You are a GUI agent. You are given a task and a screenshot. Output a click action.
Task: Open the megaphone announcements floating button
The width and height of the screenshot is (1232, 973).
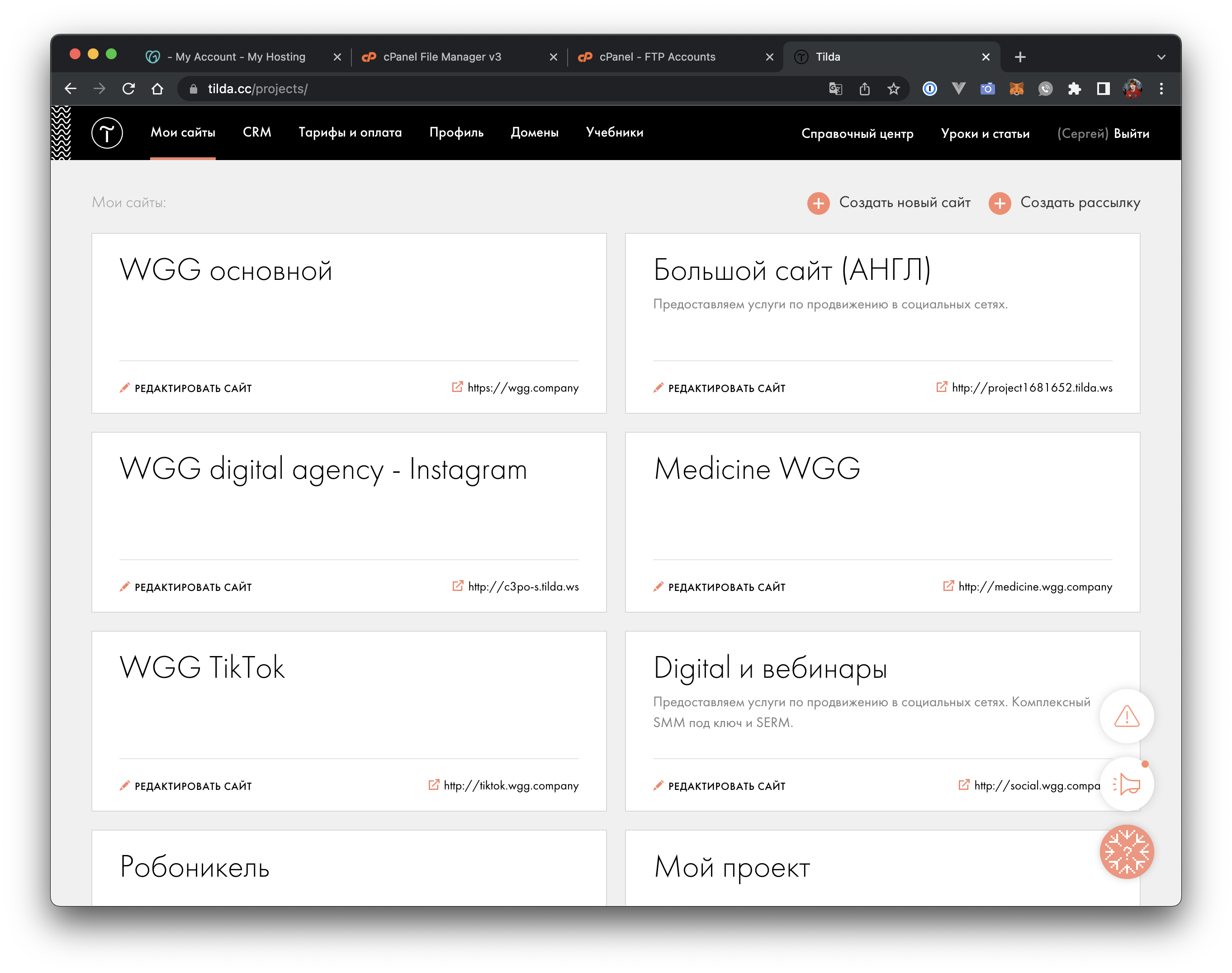point(1126,784)
